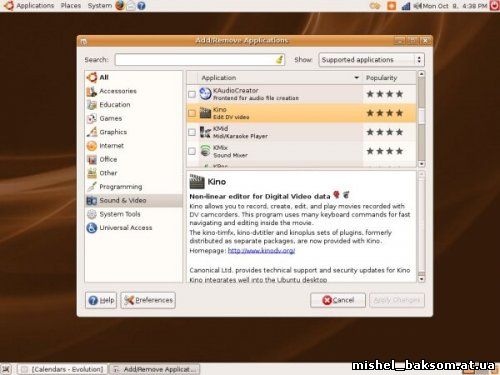Click the Application column sort arrow

[x=356, y=78]
